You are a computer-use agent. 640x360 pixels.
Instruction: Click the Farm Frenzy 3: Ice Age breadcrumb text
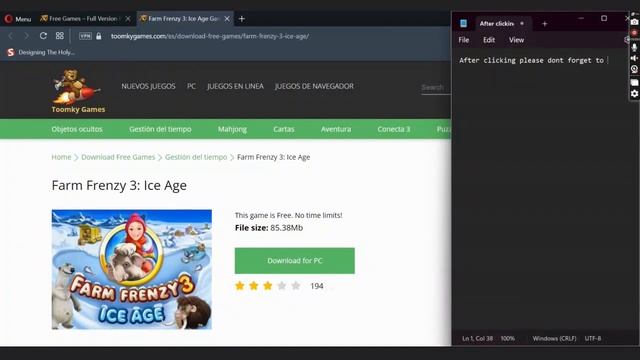[x=273, y=157]
